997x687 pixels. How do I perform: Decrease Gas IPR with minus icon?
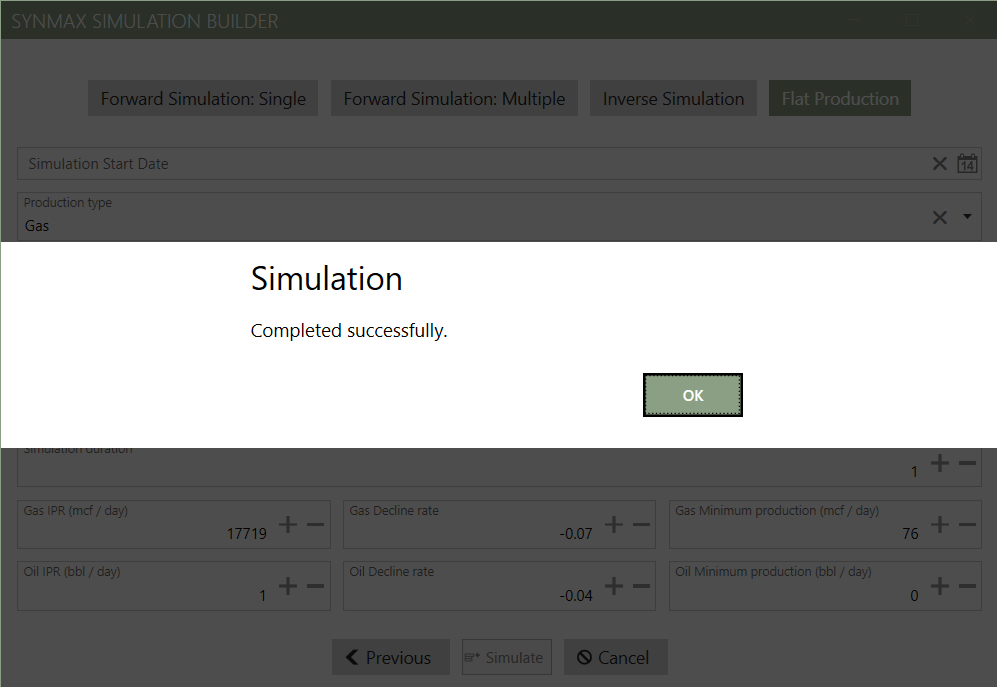pyautogui.click(x=315, y=525)
